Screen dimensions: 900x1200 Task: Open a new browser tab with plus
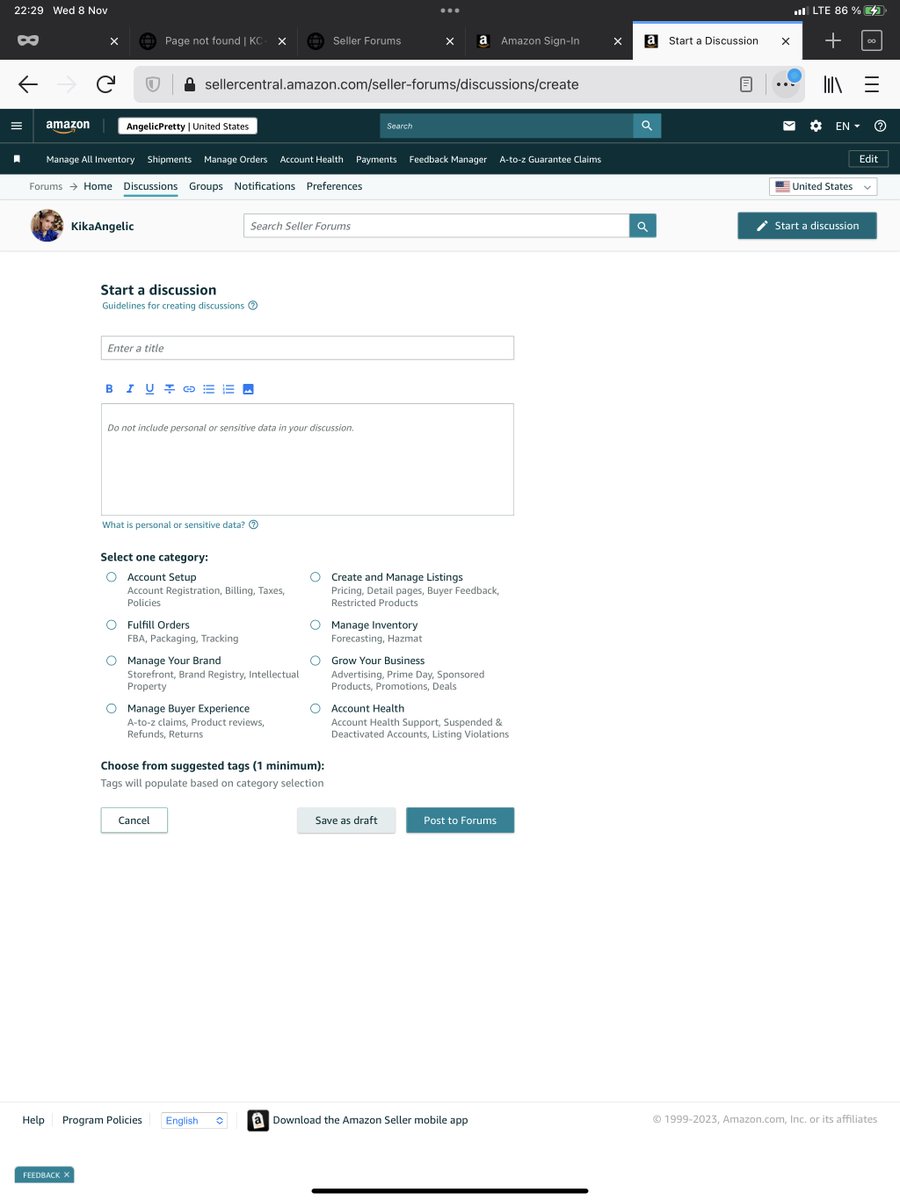point(833,41)
